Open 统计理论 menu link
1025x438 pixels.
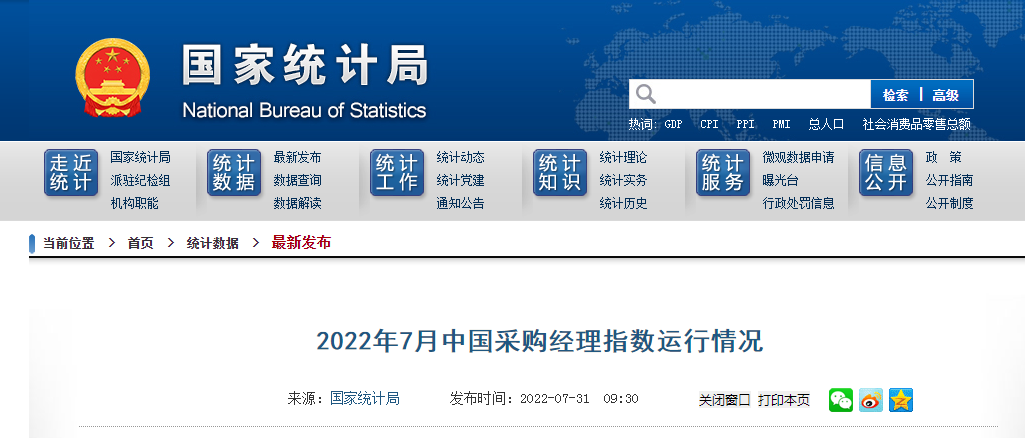click(624, 158)
